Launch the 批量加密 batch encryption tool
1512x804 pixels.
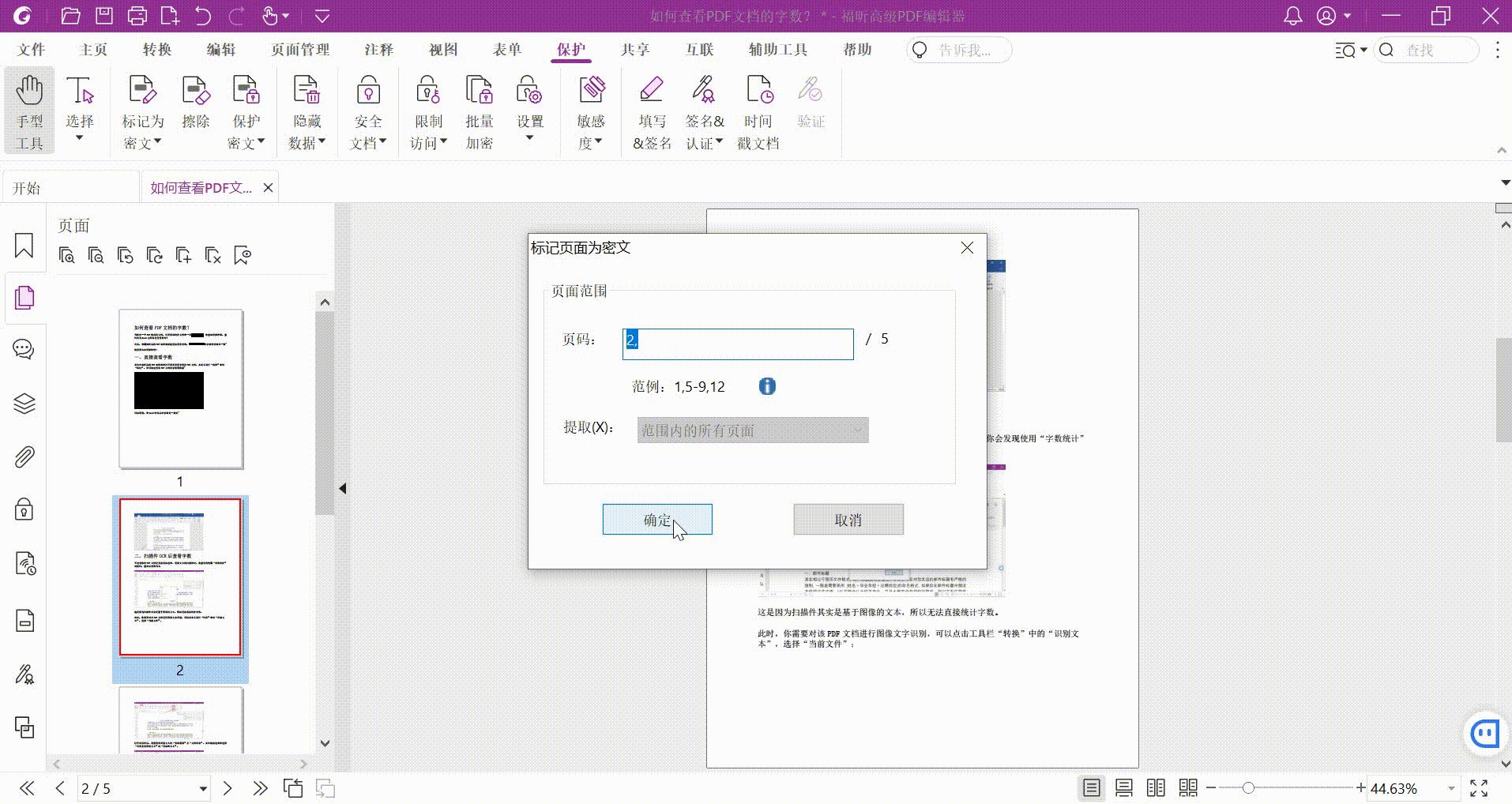point(480,111)
